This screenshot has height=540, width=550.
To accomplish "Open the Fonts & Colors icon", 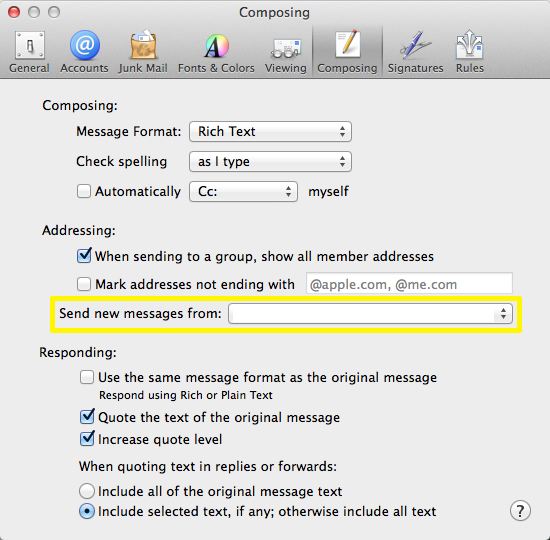I will point(216,46).
